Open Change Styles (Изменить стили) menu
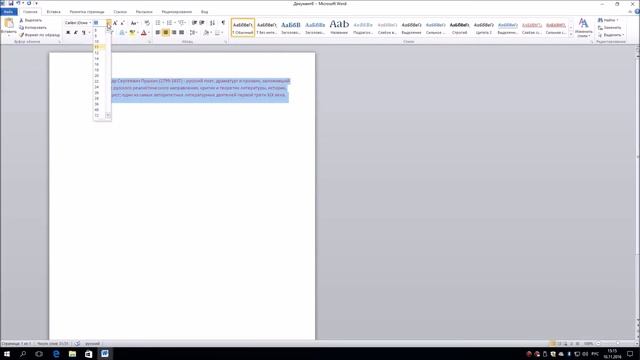This screenshot has height=360, width=640. point(584,27)
